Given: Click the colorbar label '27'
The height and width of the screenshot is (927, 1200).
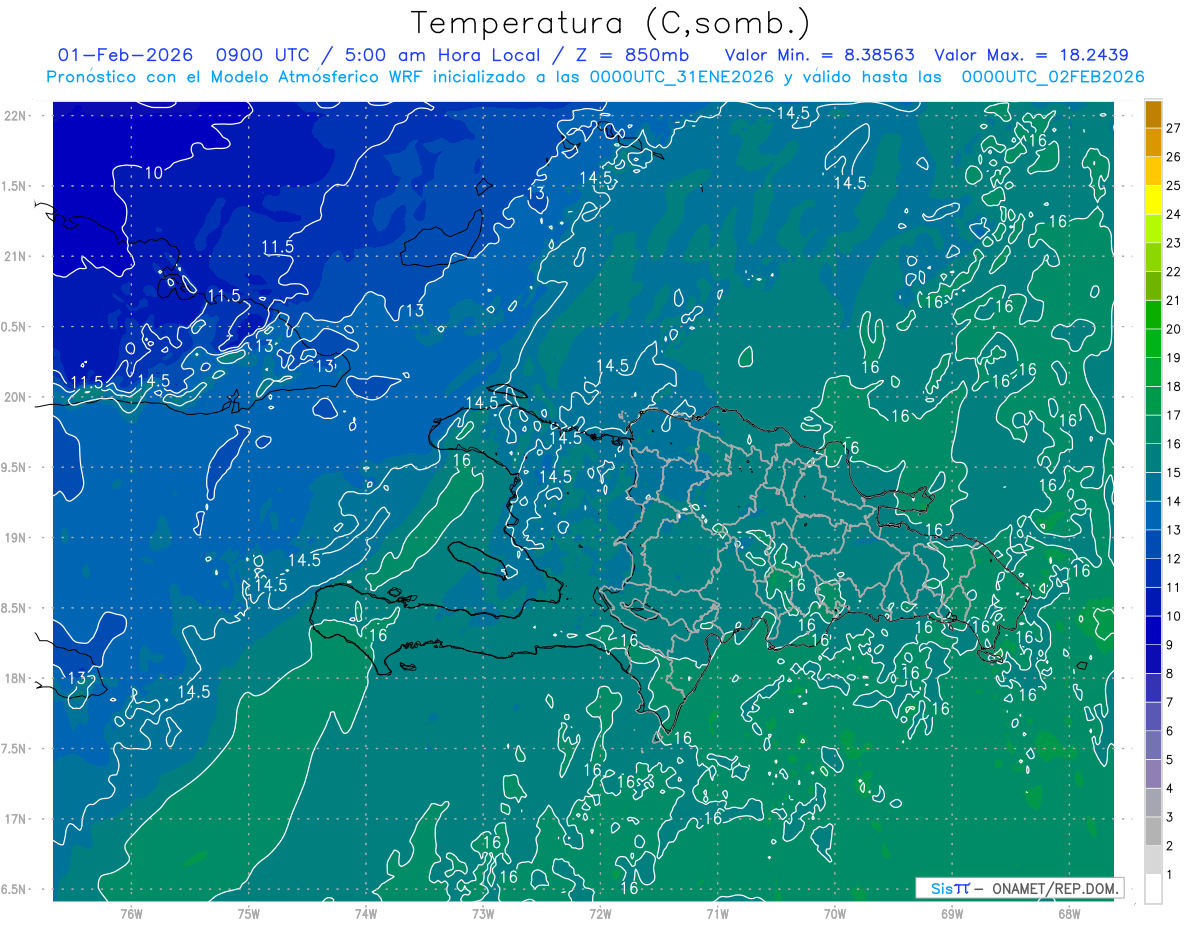Looking at the screenshot, I should tap(1174, 127).
